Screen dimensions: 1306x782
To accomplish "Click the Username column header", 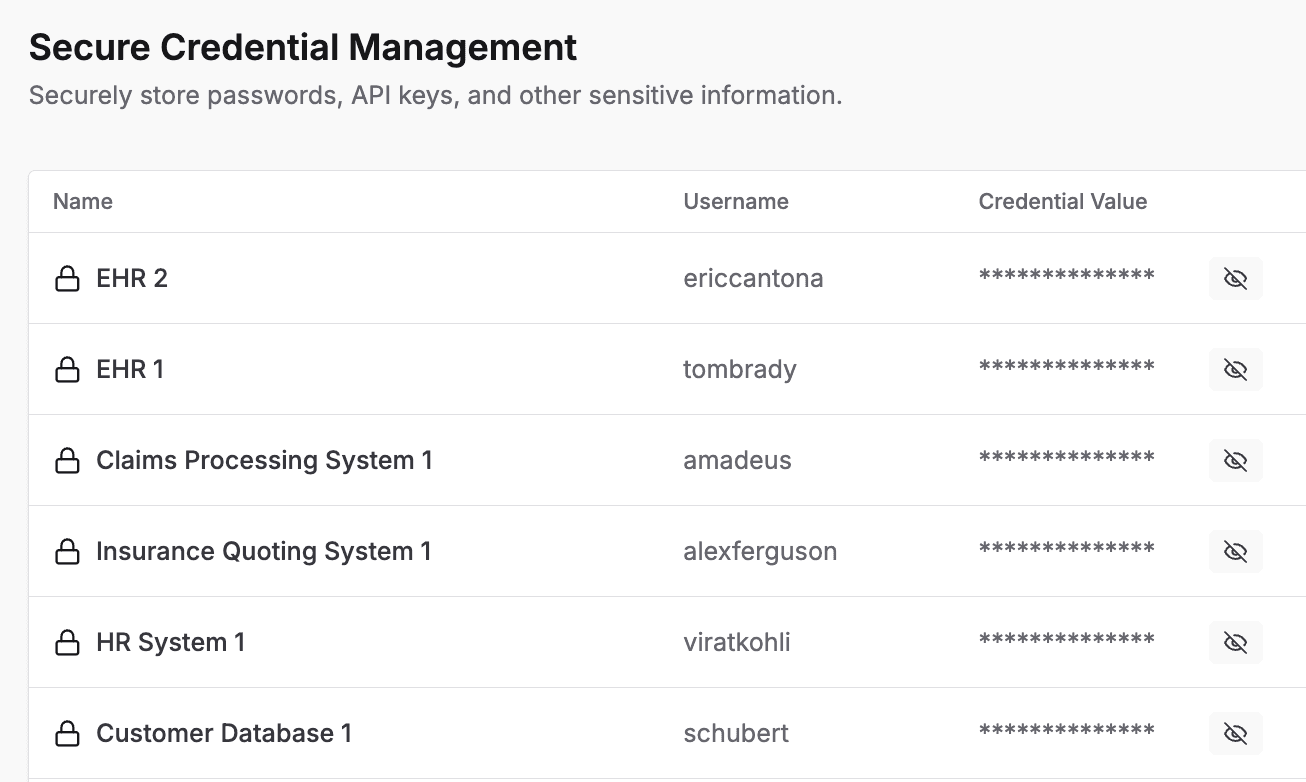I will [x=736, y=202].
